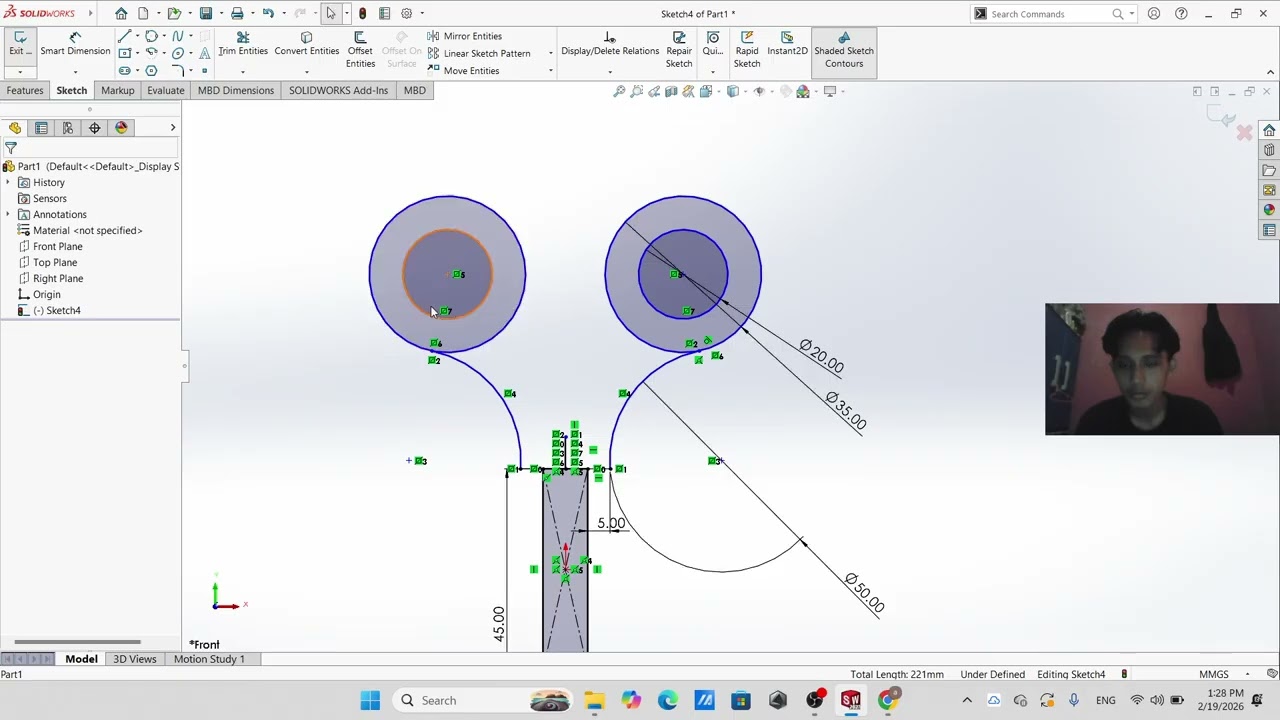Select the Straight Slot tool
The image size is (1280, 720).
click(x=124, y=71)
